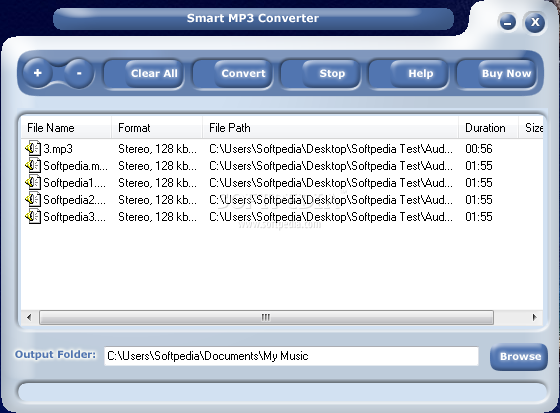Click the horizontal scrollbar right arrow

pyautogui.click(x=534, y=317)
